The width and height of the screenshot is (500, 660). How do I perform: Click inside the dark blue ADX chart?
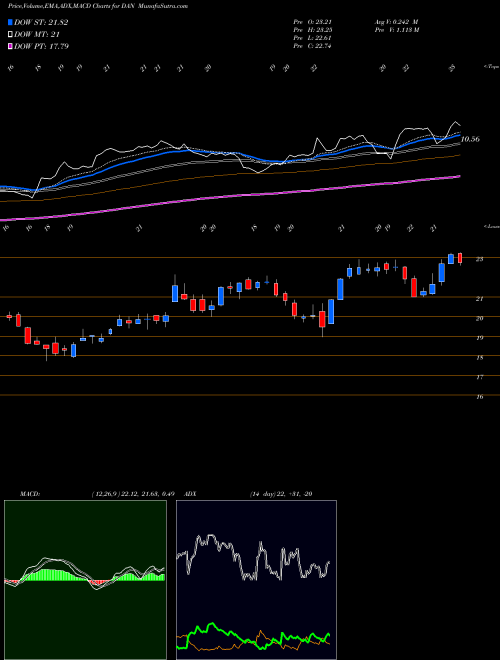(256, 580)
